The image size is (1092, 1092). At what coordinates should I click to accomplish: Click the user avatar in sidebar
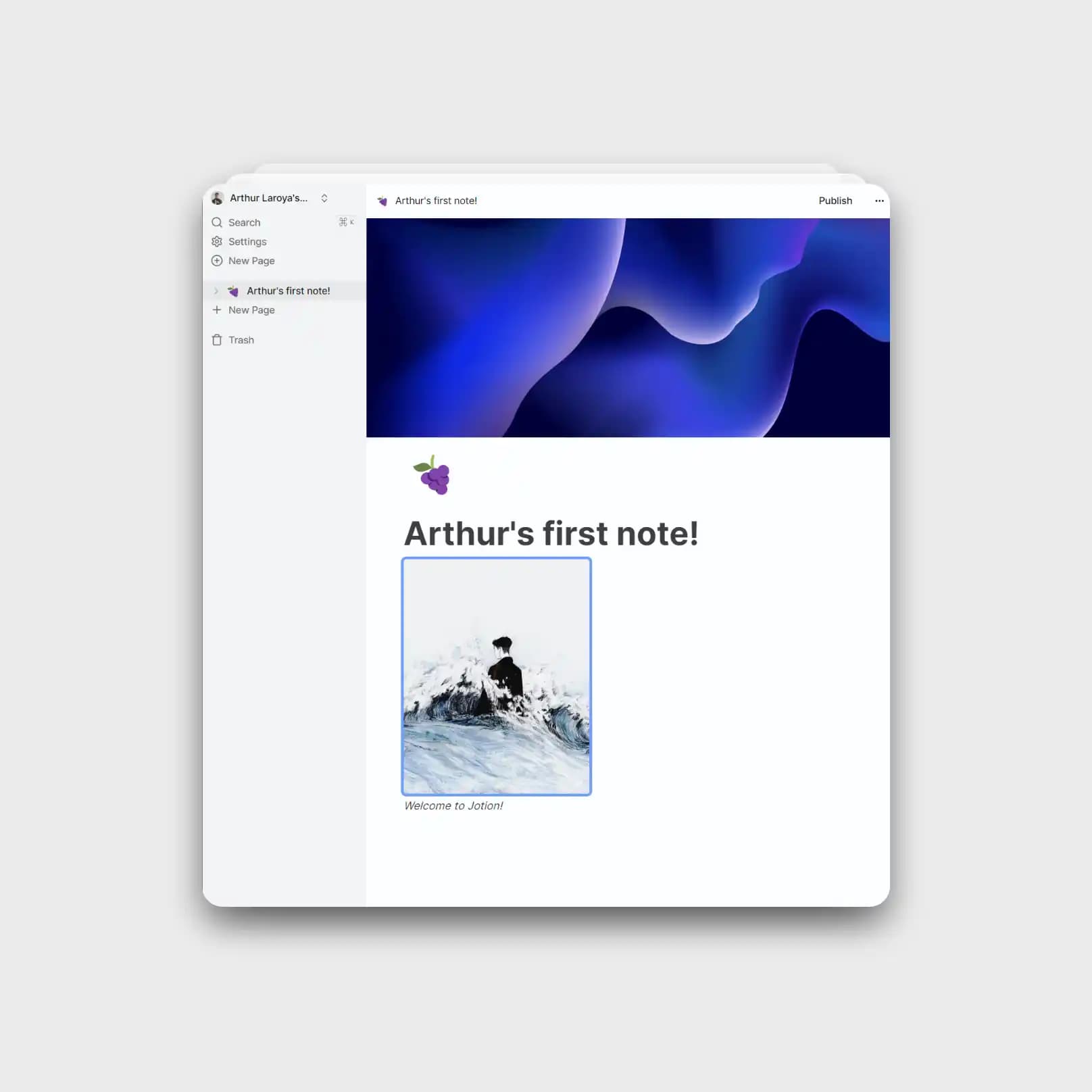click(x=217, y=198)
